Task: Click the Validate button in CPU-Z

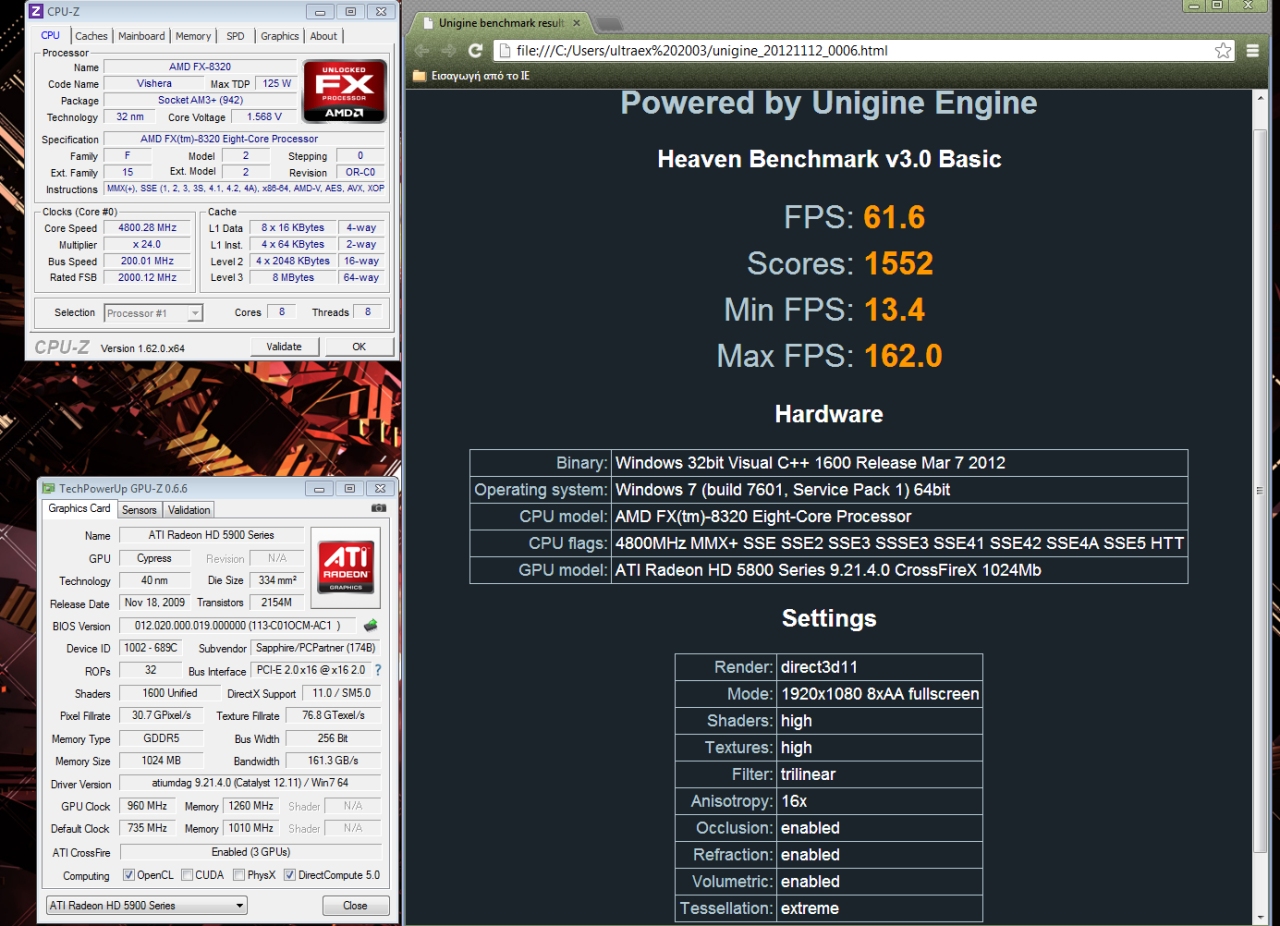Action: (284, 346)
